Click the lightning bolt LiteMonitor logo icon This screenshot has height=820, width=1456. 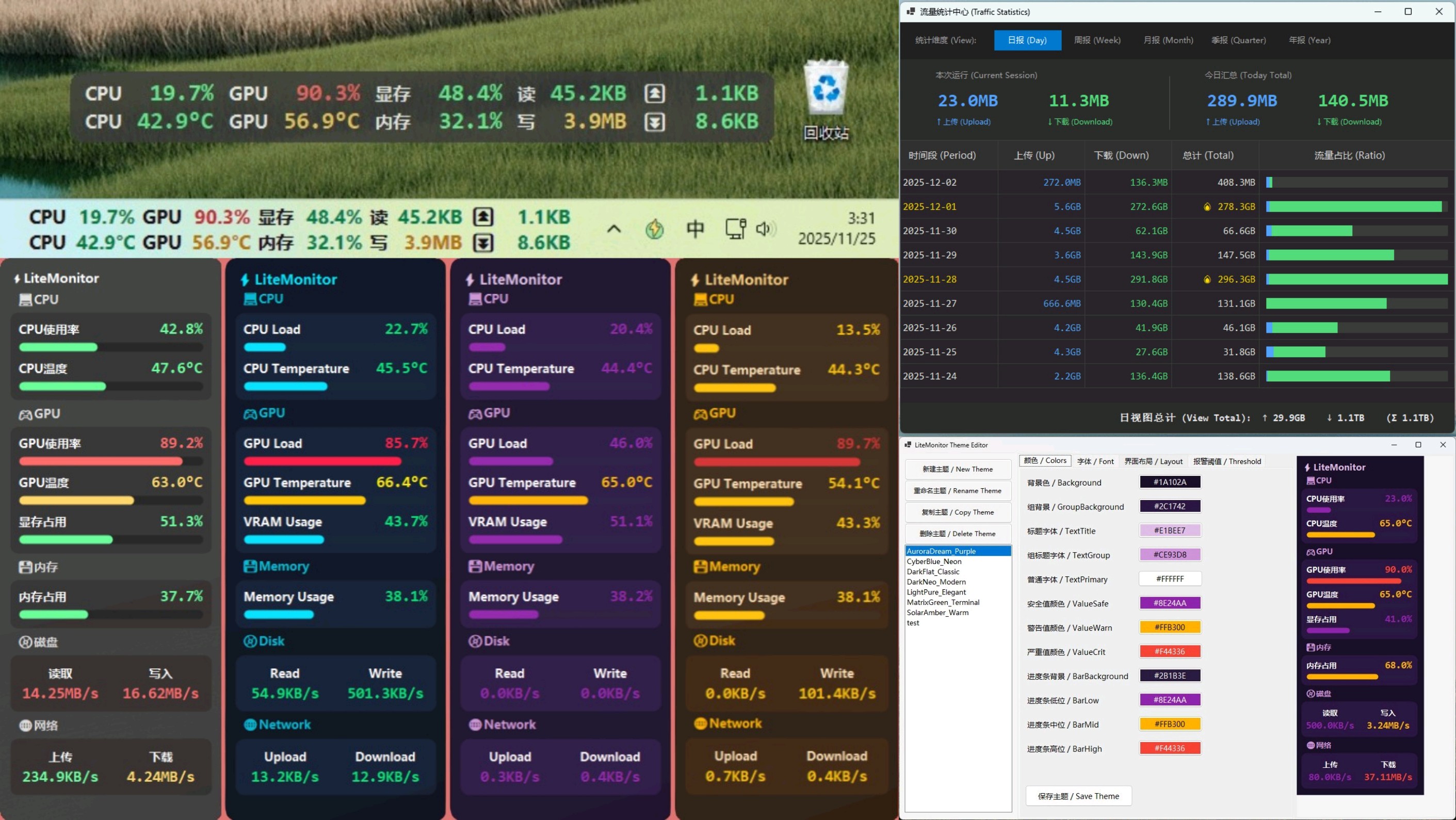pyautogui.click(x=16, y=278)
